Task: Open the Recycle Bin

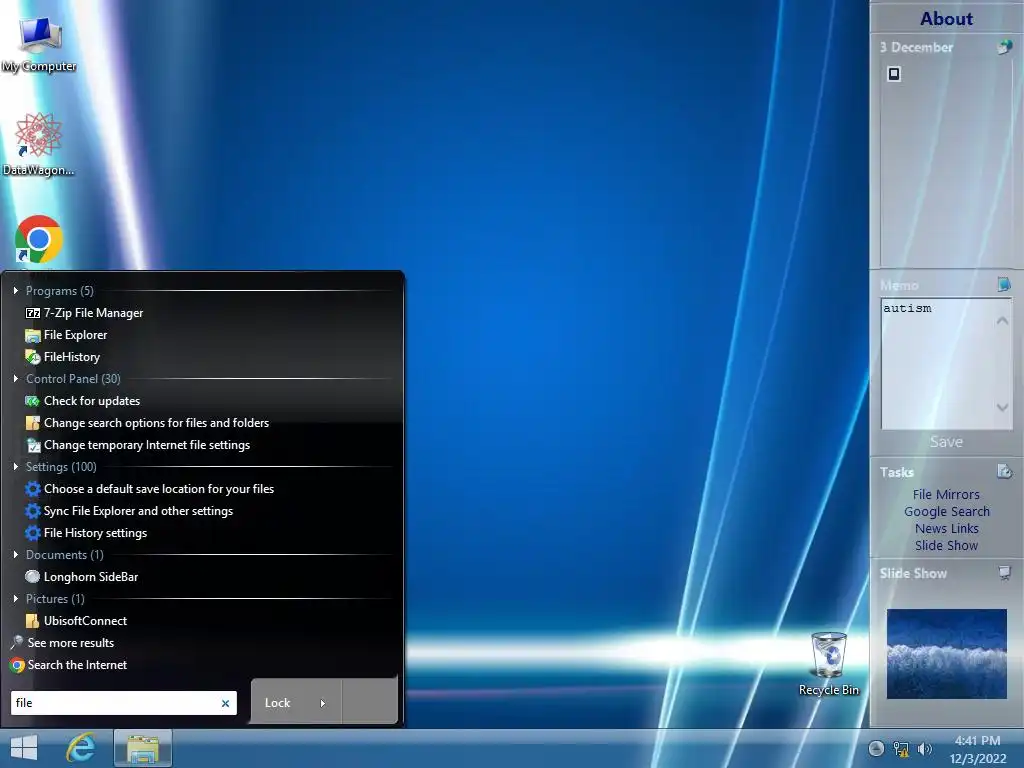Action: tap(829, 664)
